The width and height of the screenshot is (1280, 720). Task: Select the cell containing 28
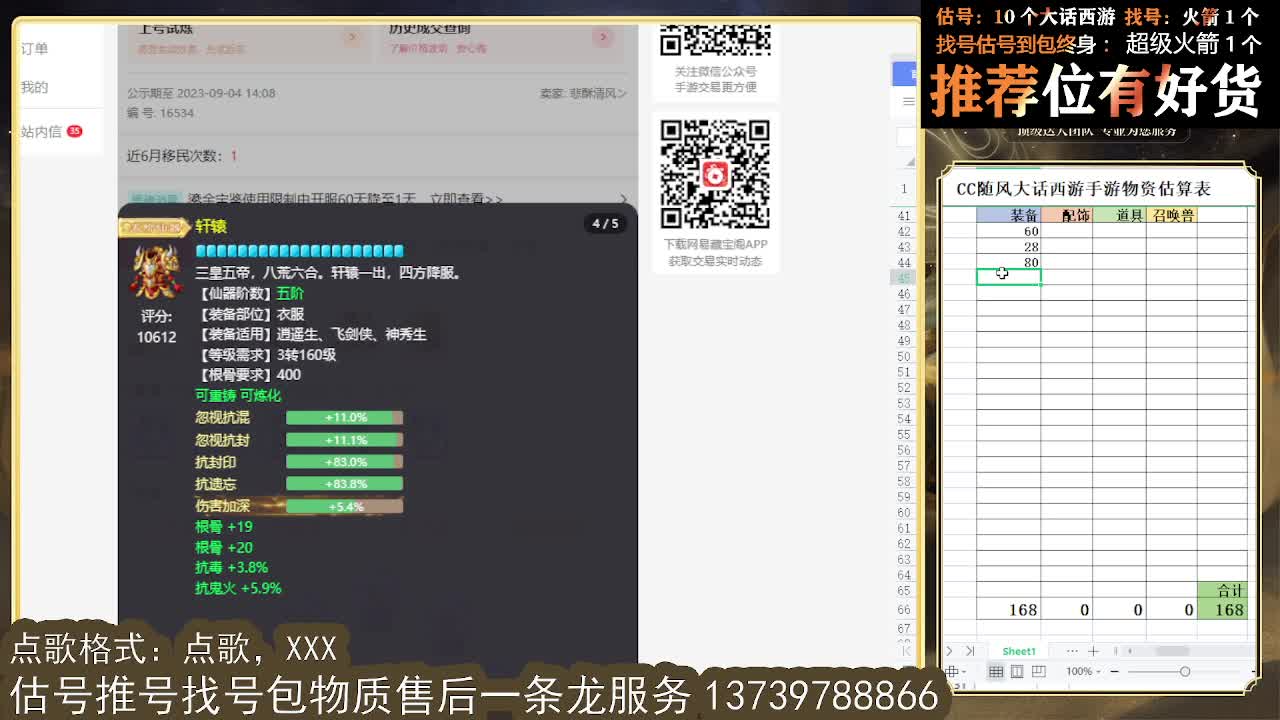coord(1008,247)
